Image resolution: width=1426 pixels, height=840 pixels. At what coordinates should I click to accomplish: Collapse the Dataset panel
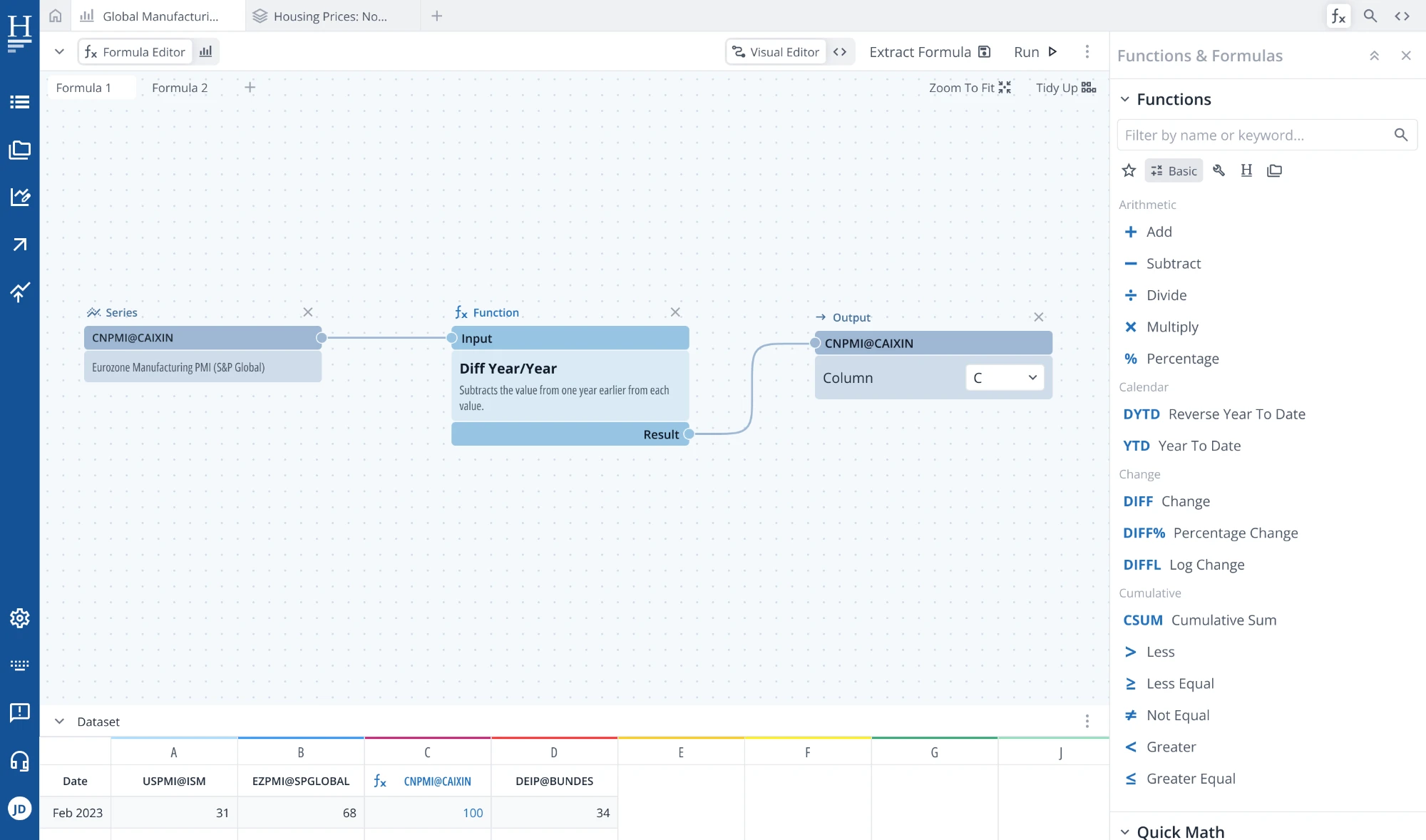click(x=60, y=721)
